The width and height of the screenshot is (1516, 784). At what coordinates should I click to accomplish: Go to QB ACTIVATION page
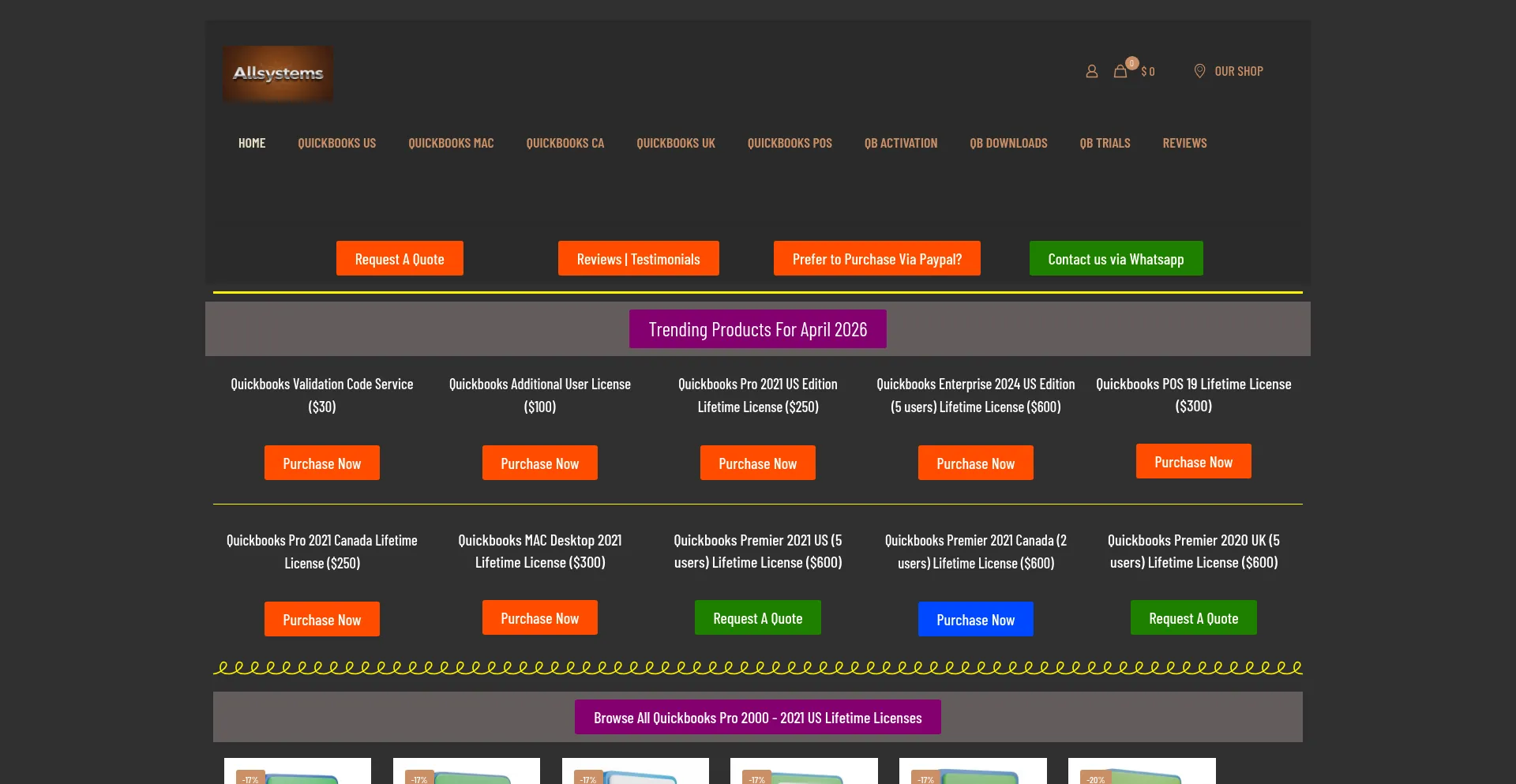click(x=901, y=143)
